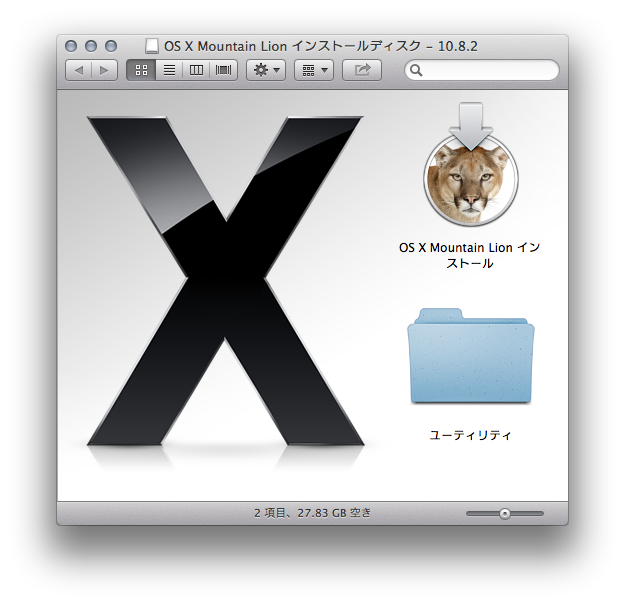Image resolution: width=625 pixels, height=604 pixels.
Task: Click the Share toolbar button
Action: (362, 71)
